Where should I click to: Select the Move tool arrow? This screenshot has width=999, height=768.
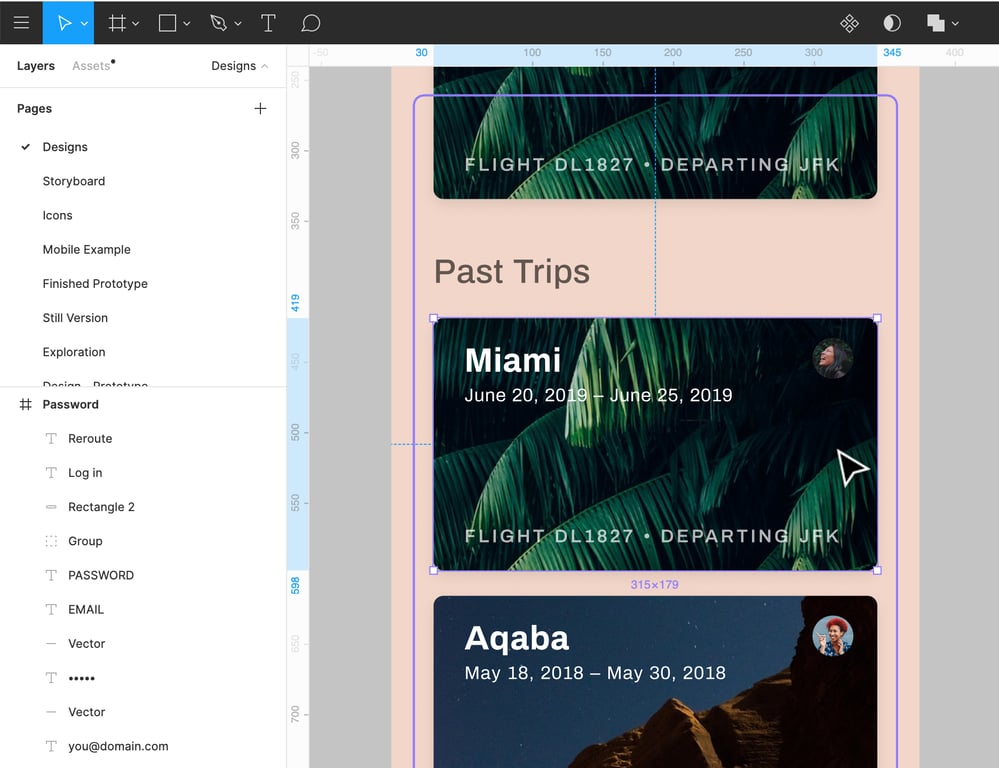tap(63, 22)
